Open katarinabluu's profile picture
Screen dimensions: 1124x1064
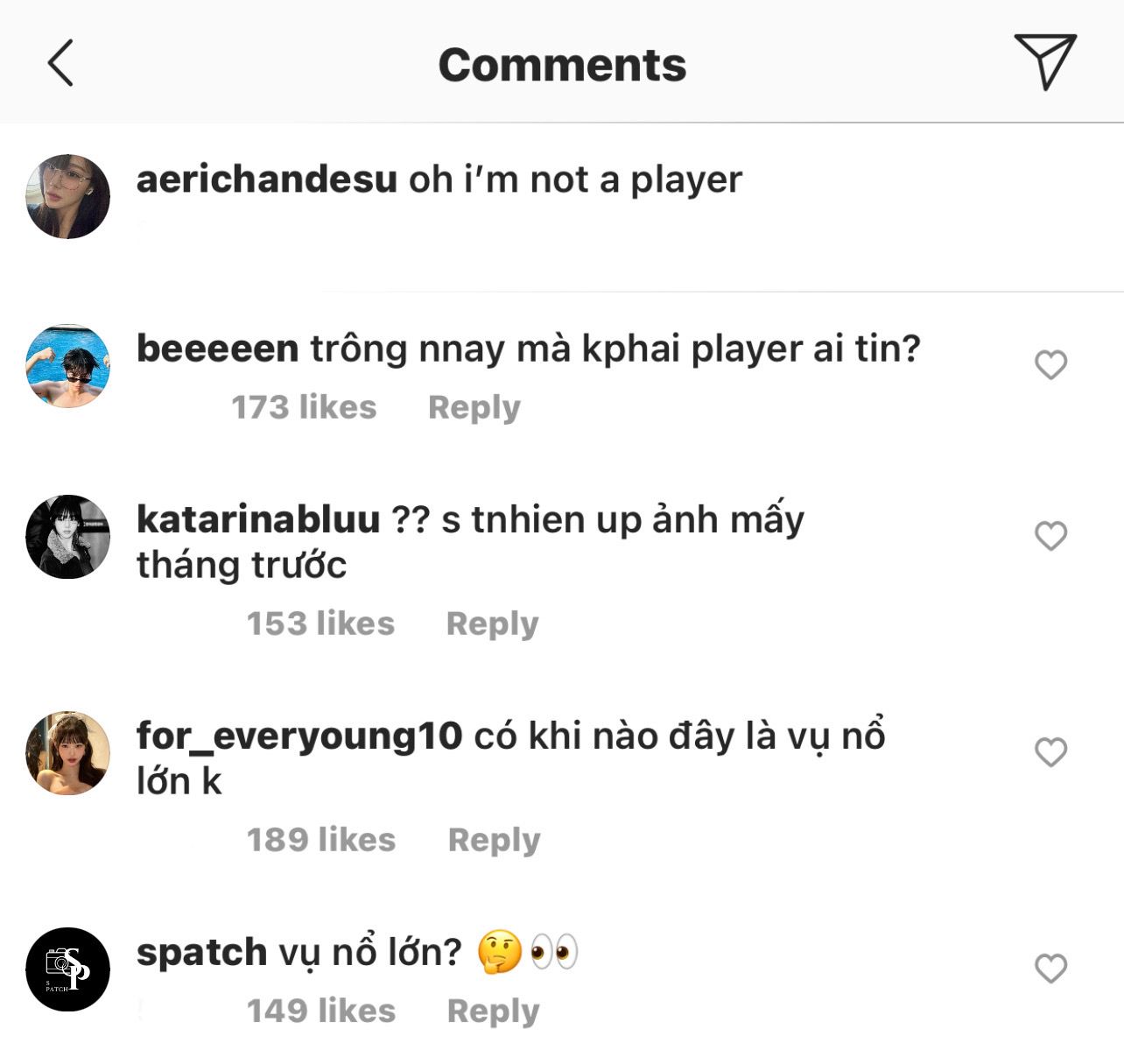click(68, 537)
